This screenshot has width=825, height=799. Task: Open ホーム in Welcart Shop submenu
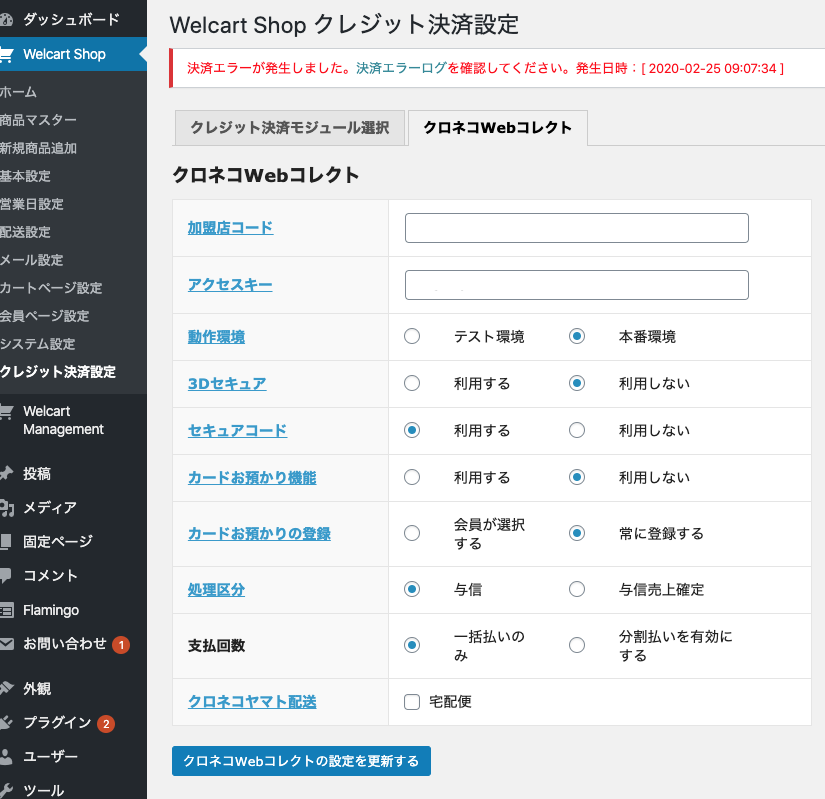pos(18,92)
